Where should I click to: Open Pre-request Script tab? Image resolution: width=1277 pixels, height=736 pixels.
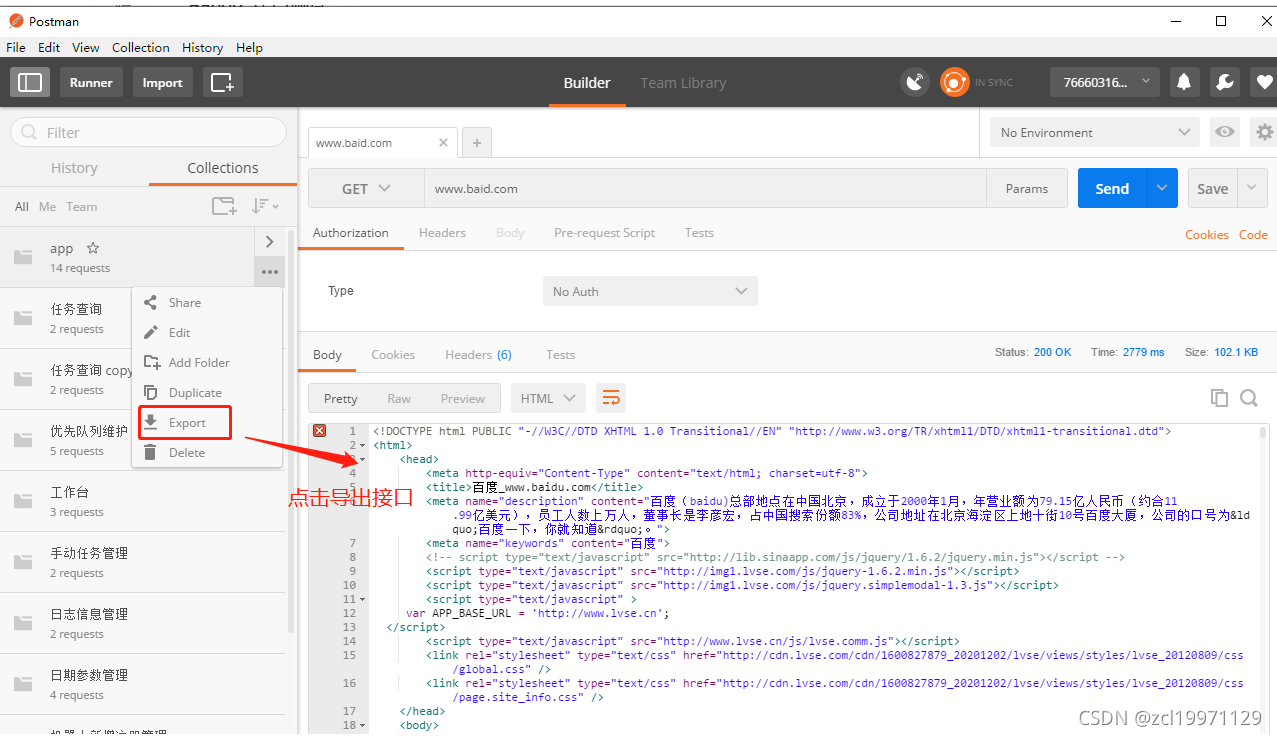coord(604,232)
